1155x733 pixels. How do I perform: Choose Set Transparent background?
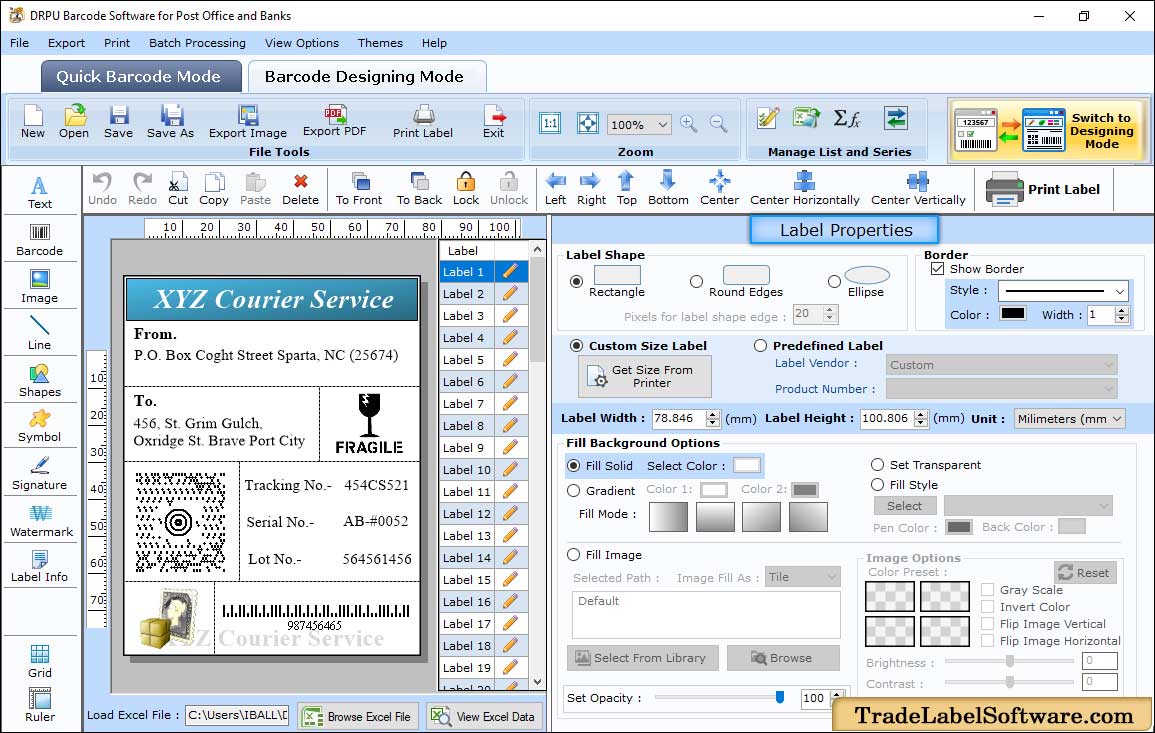pyautogui.click(x=877, y=465)
